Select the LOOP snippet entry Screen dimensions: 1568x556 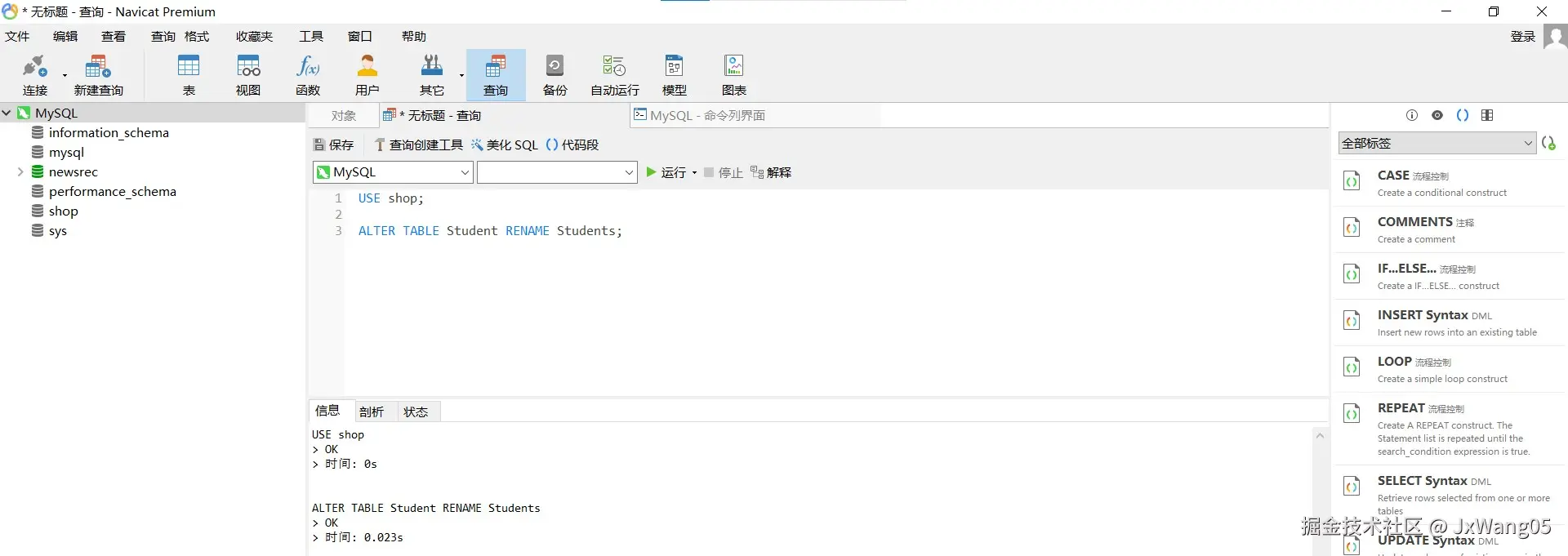point(1451,369)
